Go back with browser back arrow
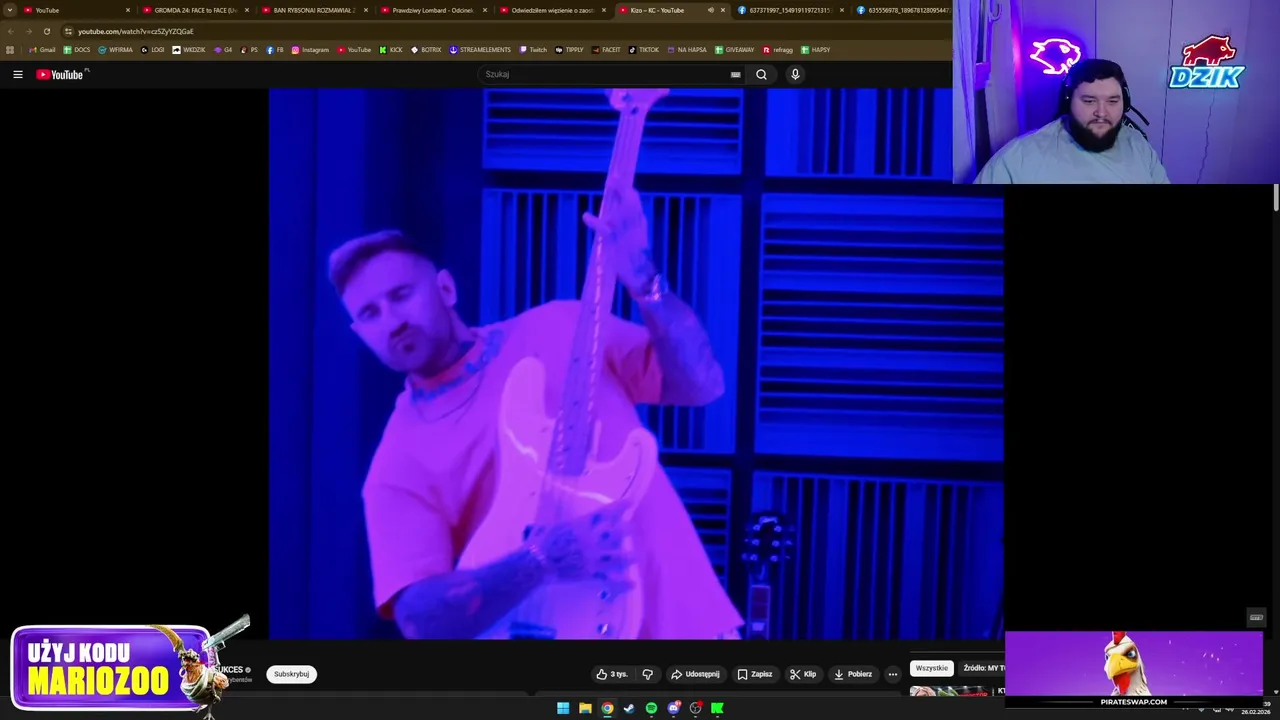The height and width of the screenshot is (720, 1280). (10, 31)
